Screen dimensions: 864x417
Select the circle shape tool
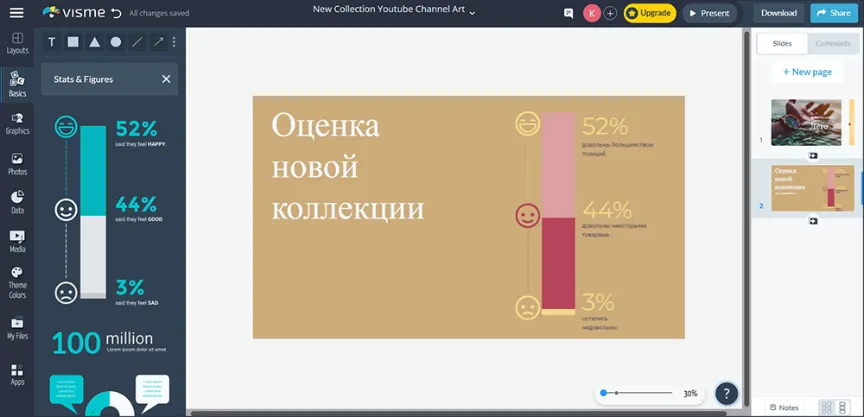[x=116, y=42]
